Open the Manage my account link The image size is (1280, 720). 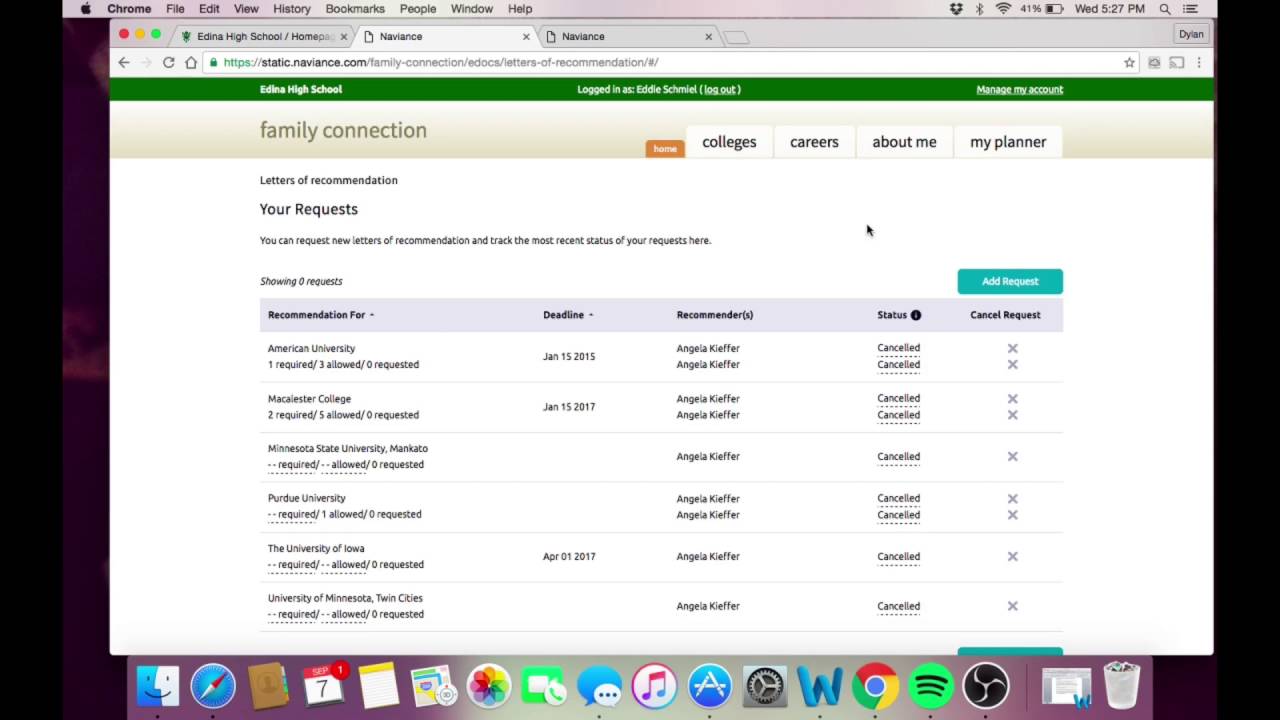coord(1020,89)
